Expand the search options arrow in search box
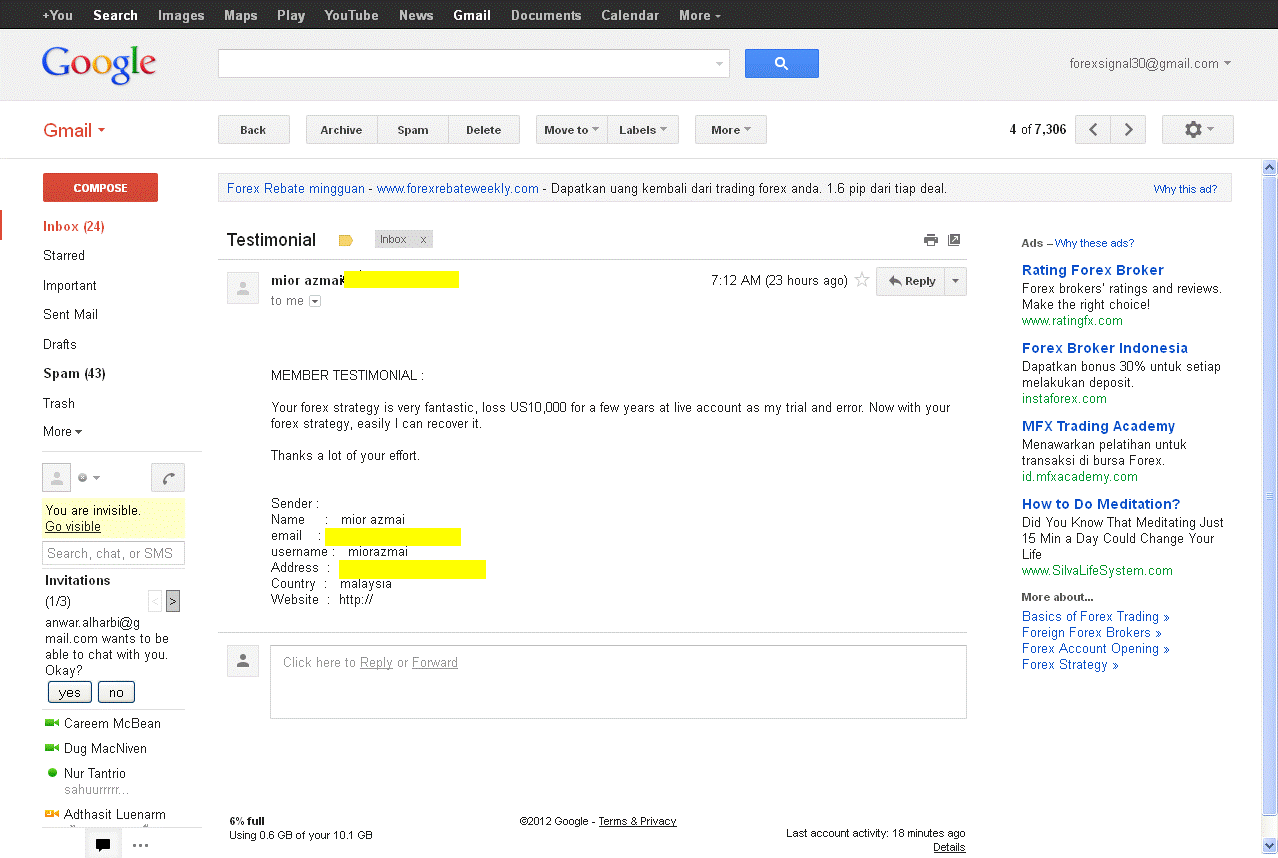 tap(719, 64)
